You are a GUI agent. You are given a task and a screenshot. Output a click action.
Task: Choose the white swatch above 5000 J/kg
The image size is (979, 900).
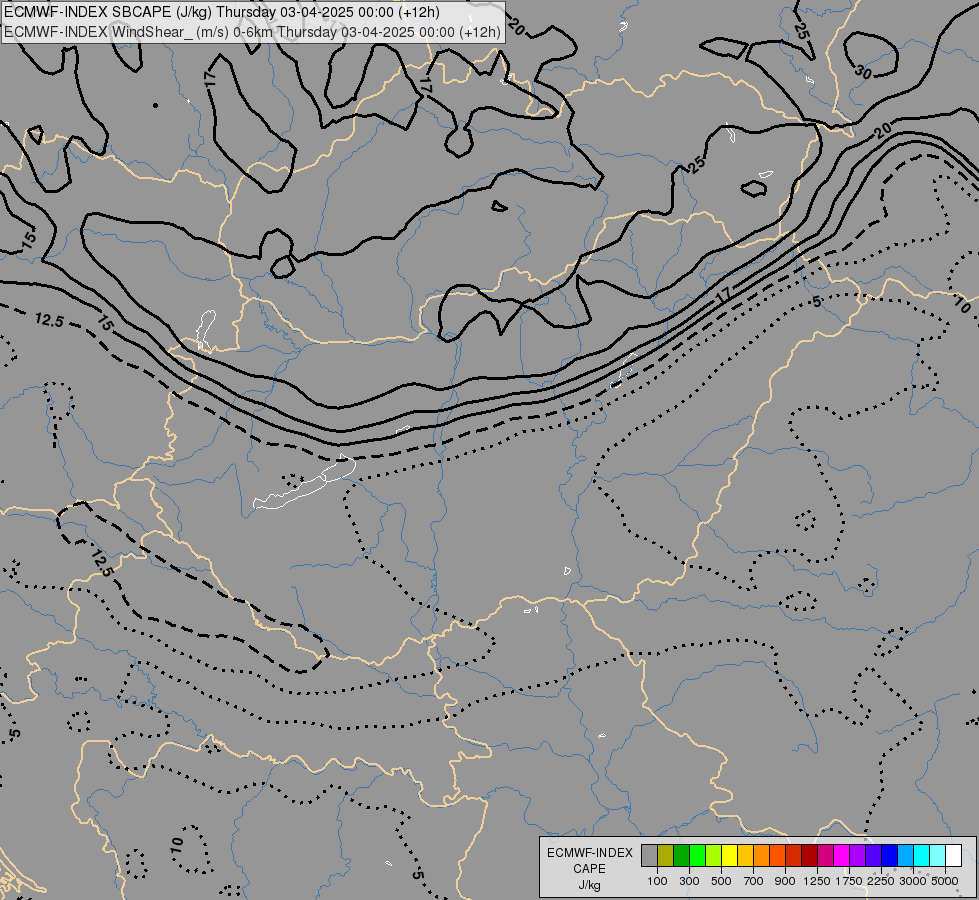coord(954,856)
